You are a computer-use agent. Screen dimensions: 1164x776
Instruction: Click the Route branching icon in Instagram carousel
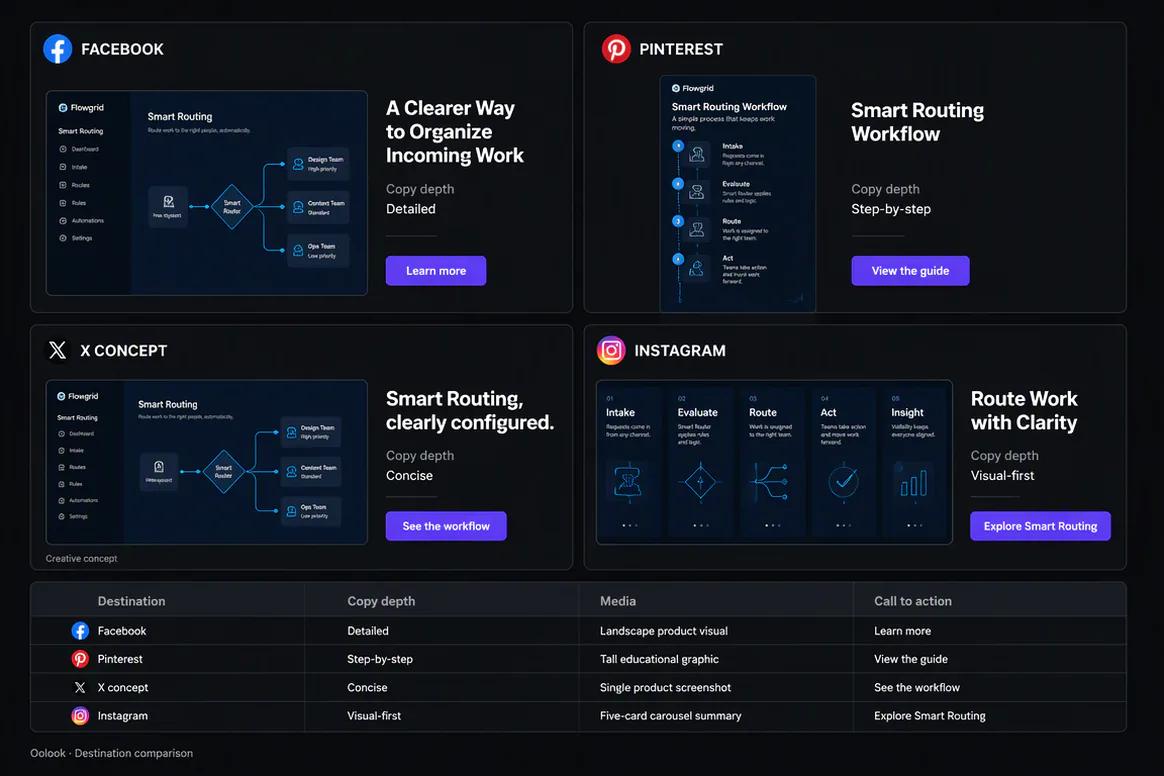(770, 481)
